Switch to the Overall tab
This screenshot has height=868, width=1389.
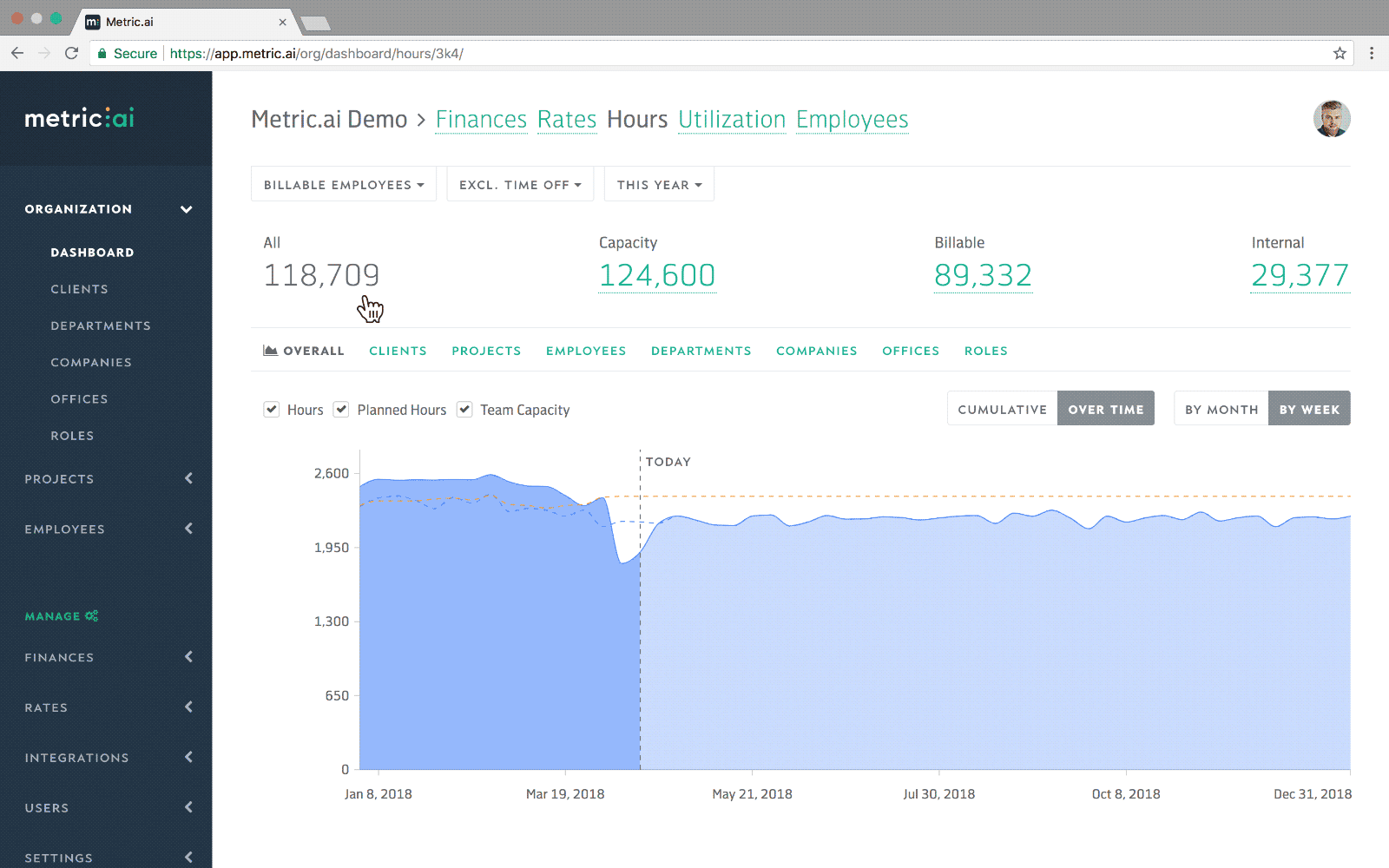click(304, 351)
